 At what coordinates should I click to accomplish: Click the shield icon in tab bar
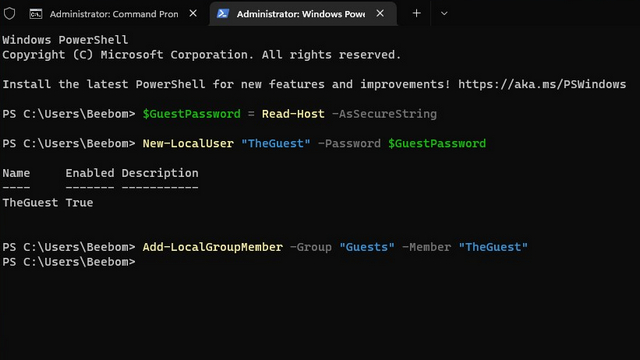coord(9,14)
